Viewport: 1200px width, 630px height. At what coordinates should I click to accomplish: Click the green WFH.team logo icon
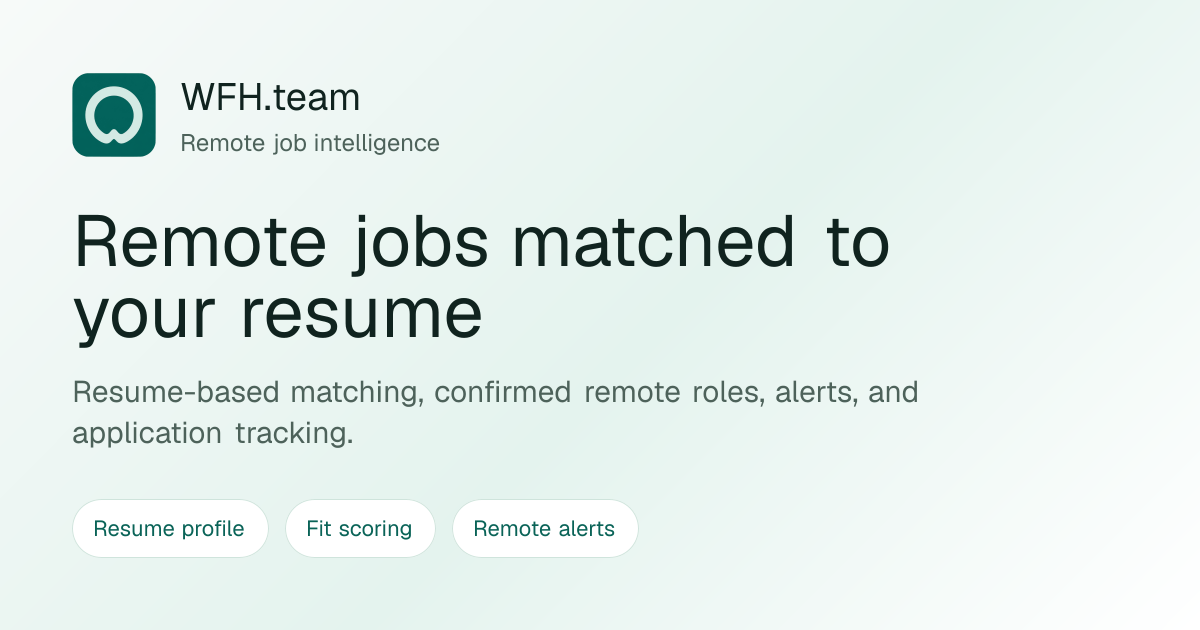coord(114,115)
